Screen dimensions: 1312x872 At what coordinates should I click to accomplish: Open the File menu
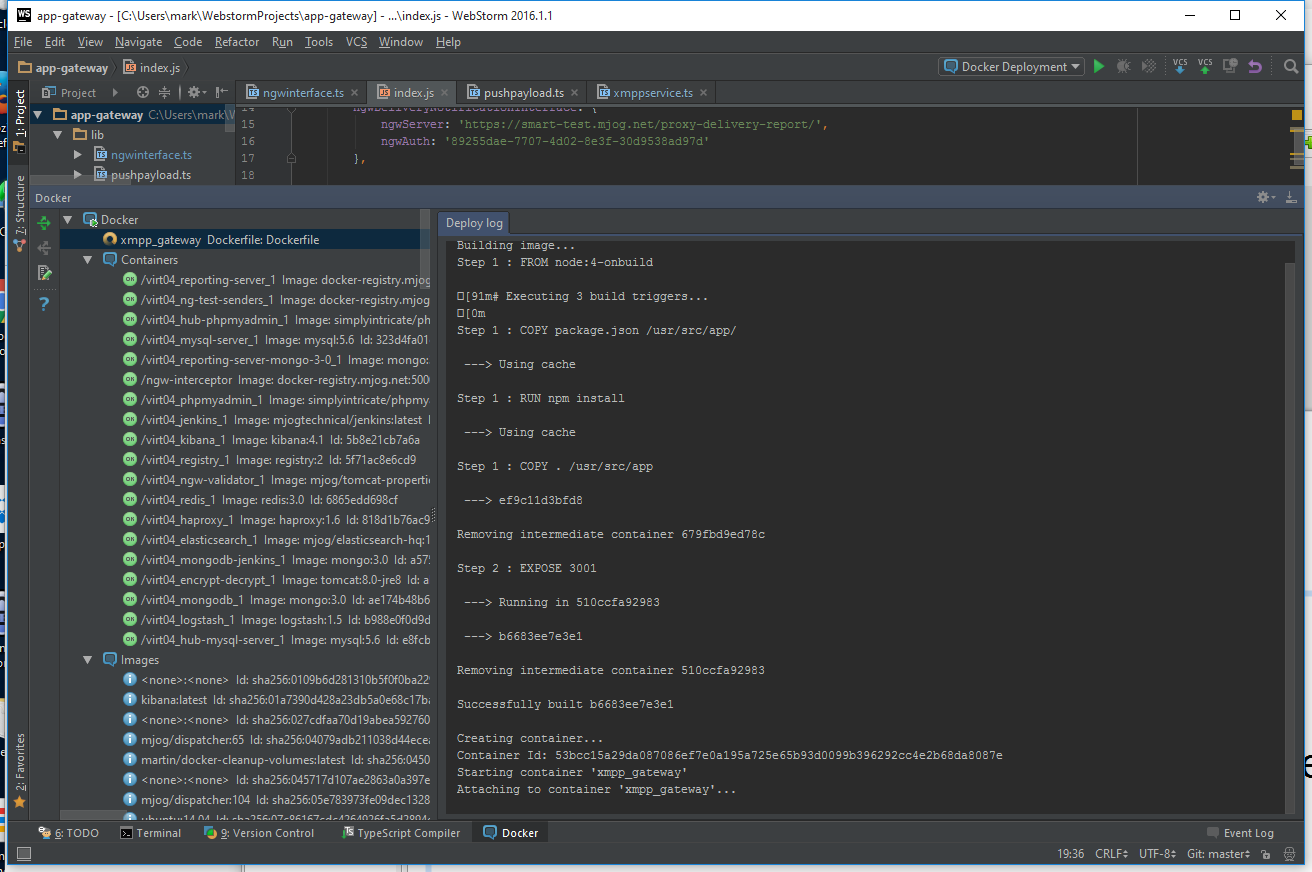tap(23, 42)
